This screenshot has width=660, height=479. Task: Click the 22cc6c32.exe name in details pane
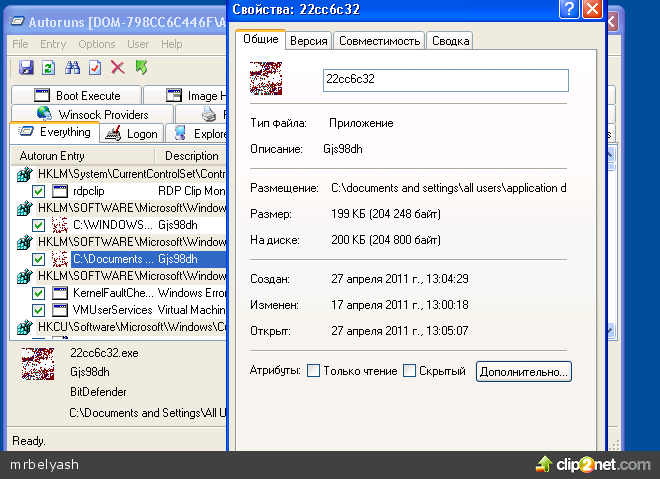pos(104,353)
